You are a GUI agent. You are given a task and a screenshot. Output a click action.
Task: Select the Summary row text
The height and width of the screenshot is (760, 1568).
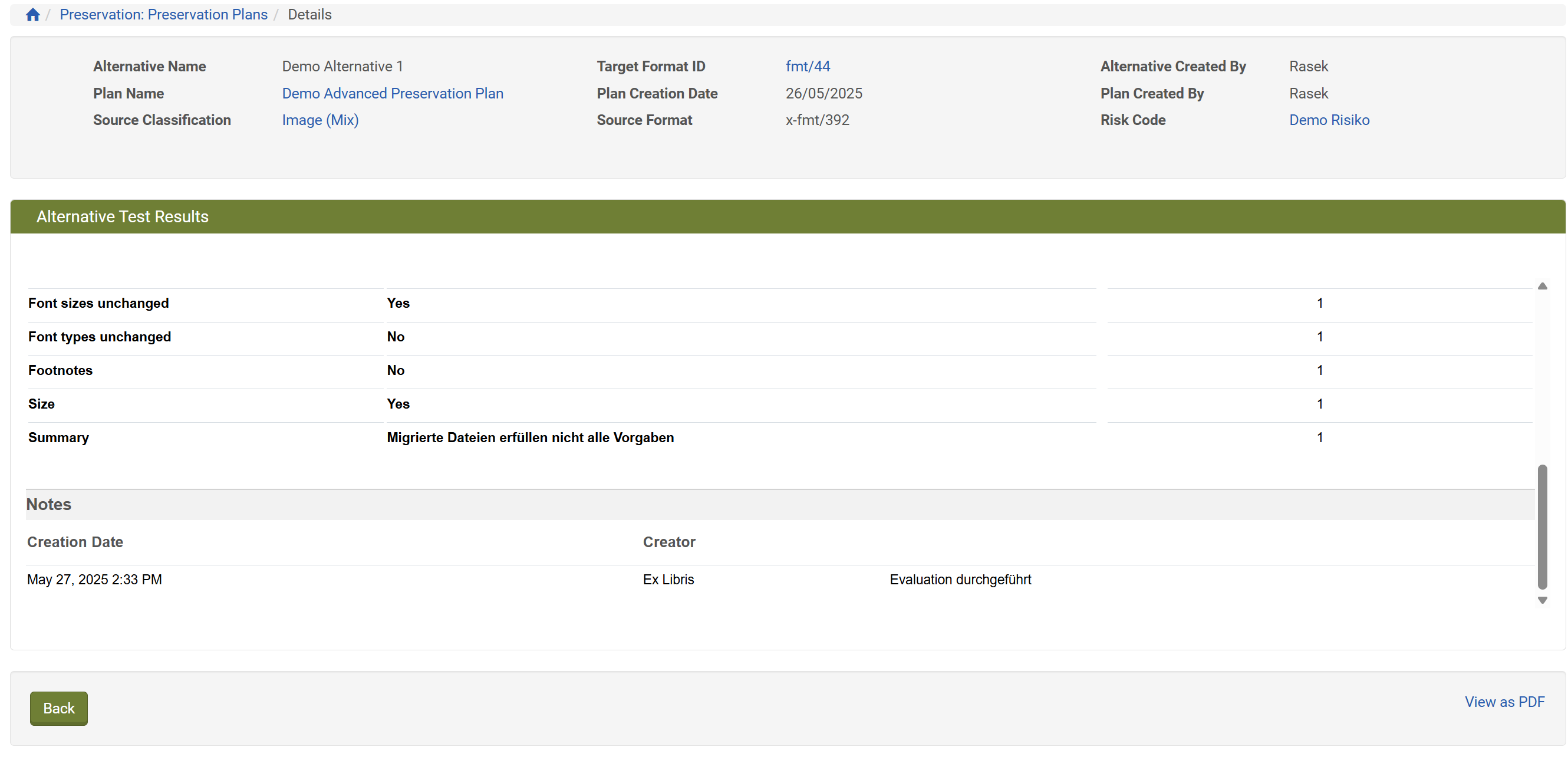click(x=529, y=437)
